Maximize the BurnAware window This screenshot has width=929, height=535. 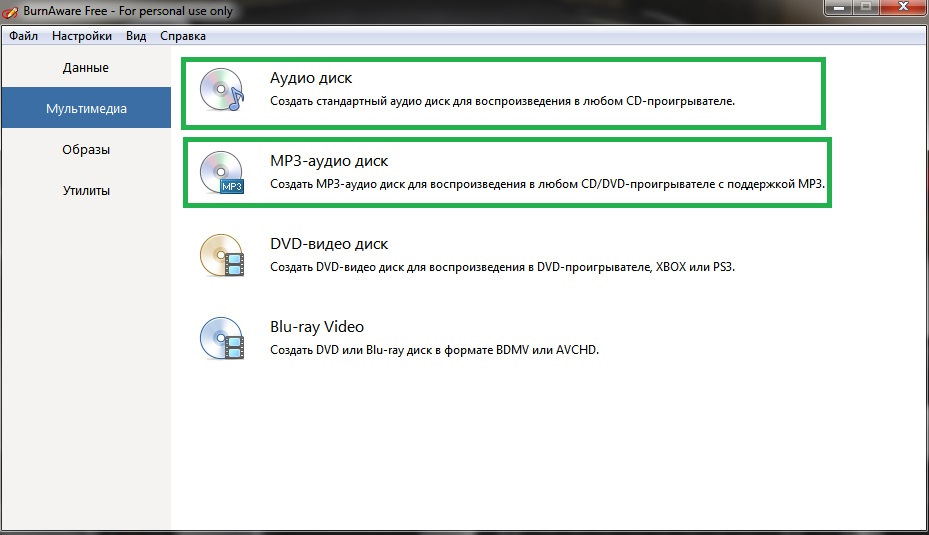pyautogui.click(x=866, y=8)
